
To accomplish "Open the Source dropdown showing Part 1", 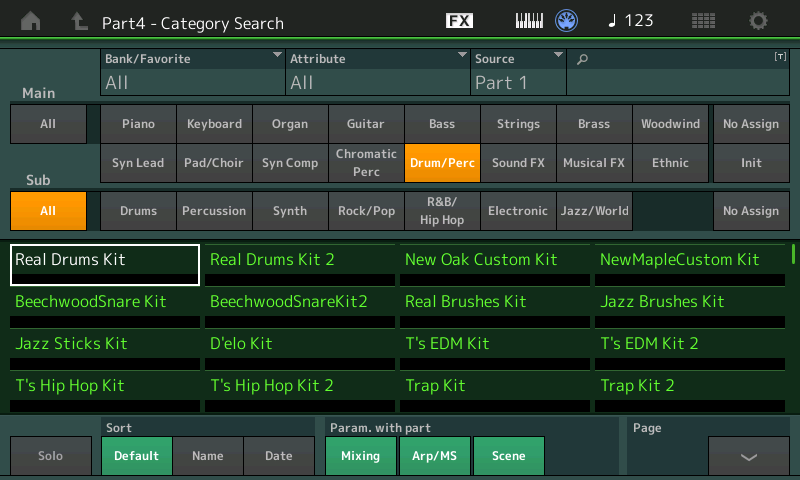I will point(518,73).
